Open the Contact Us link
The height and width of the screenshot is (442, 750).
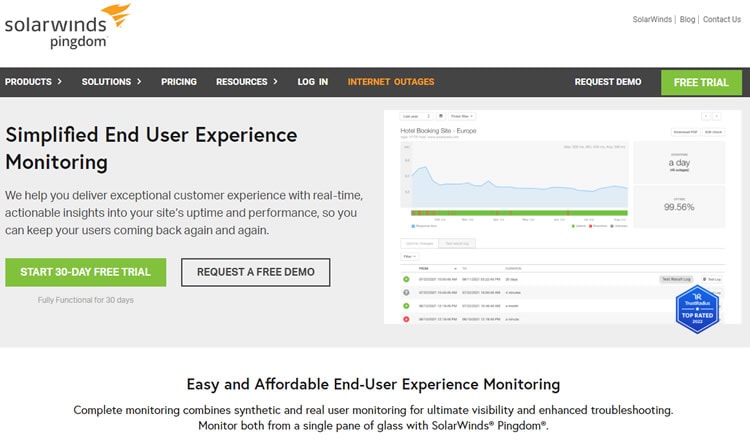pos(722,20)
